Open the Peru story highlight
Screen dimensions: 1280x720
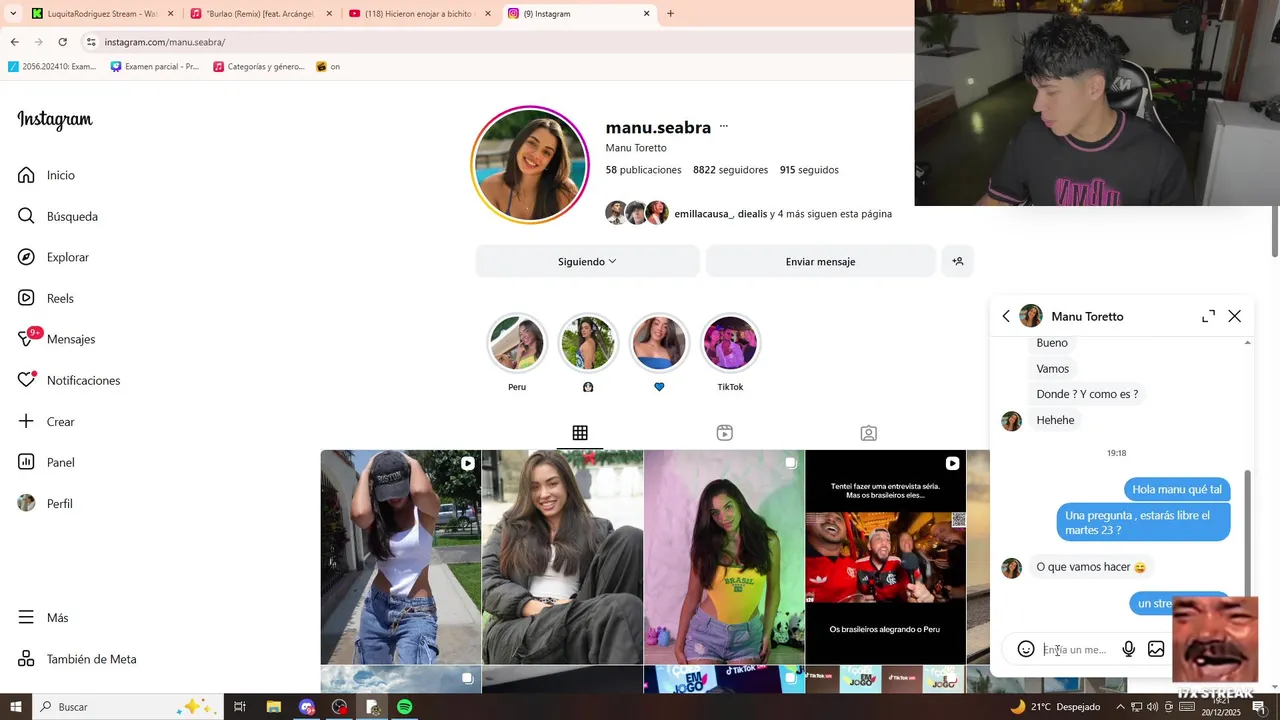pos(517,343)
